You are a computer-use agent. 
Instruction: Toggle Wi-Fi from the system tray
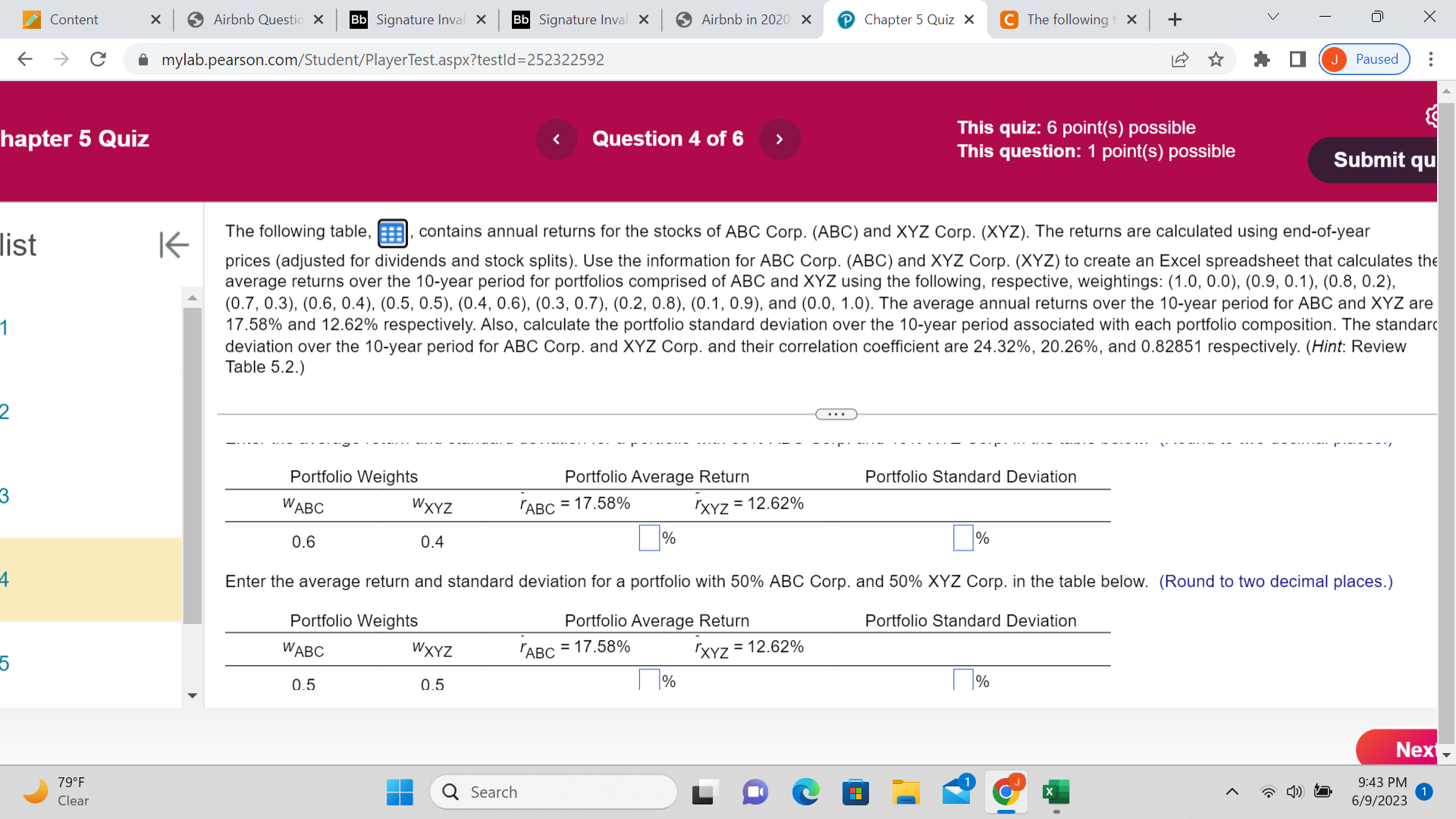(1269, 792)
